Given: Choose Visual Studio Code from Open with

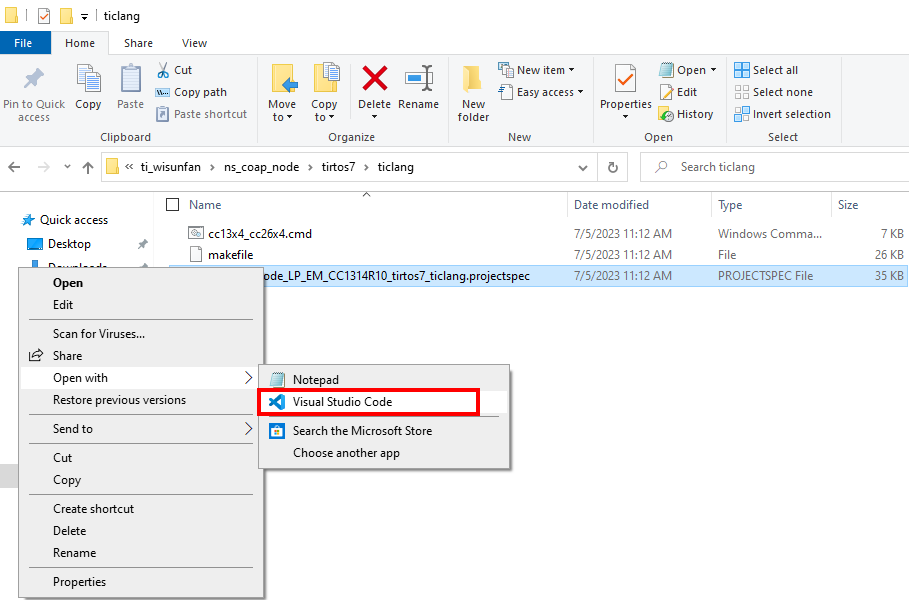Looking at the screenshot, I should (342, 402).
